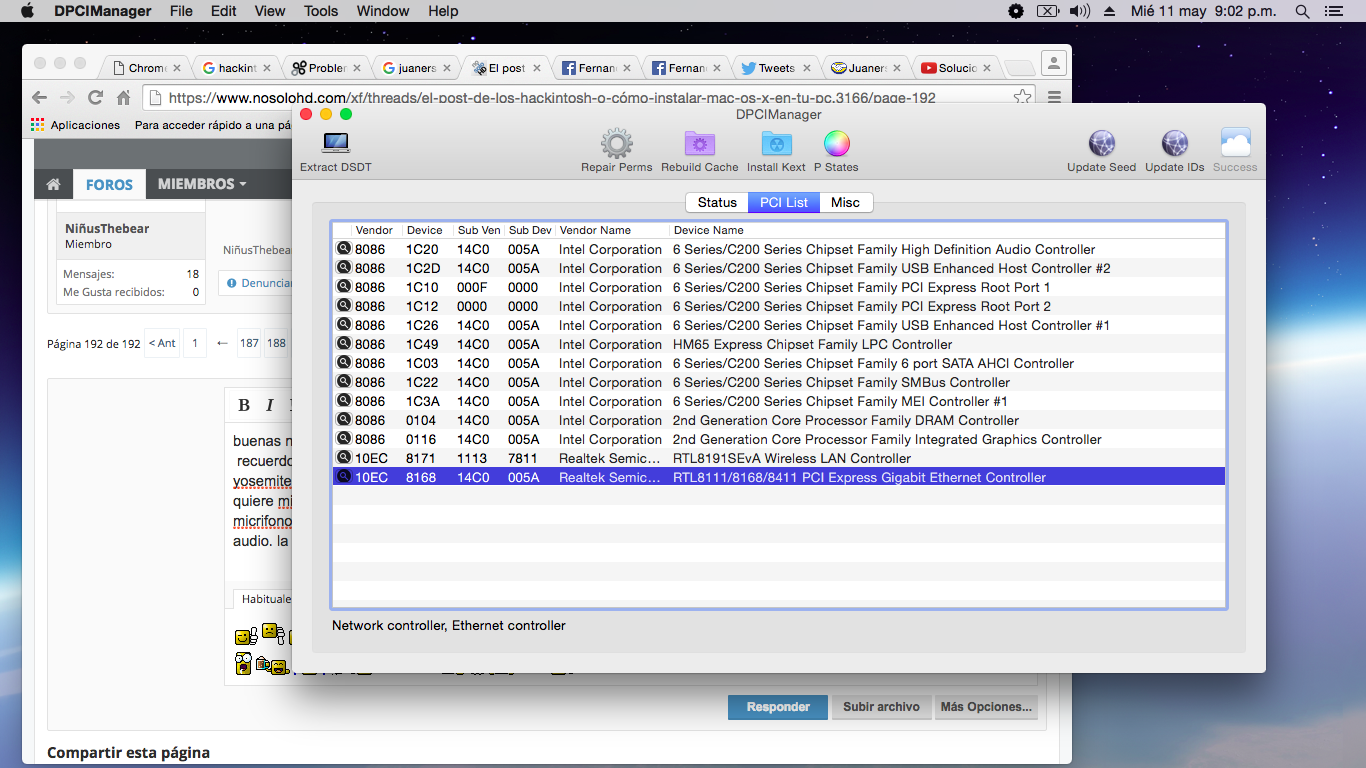Select the hackint Google tab in Chrome

pos(238,68)
